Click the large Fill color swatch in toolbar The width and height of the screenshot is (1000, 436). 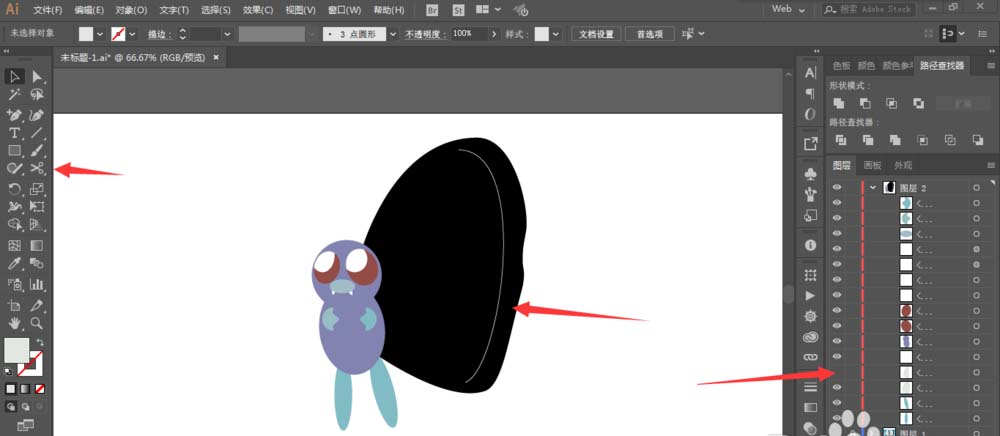[x=17, y=350]
